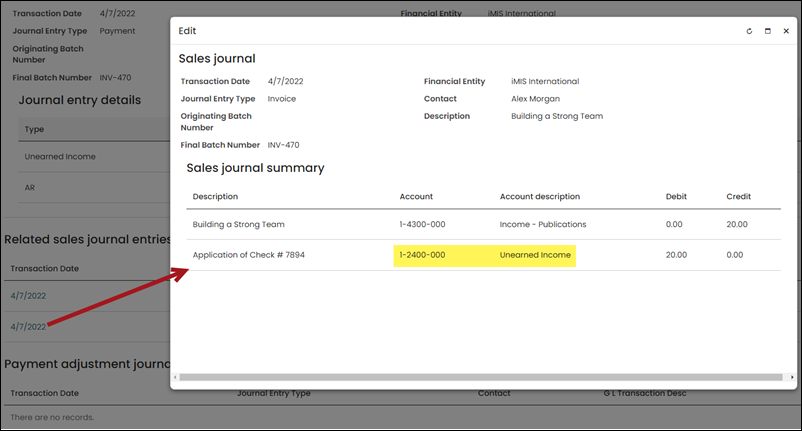Click Type column header in background page
The height and width of the screenshot is (431, 802).
click(34, 129)
